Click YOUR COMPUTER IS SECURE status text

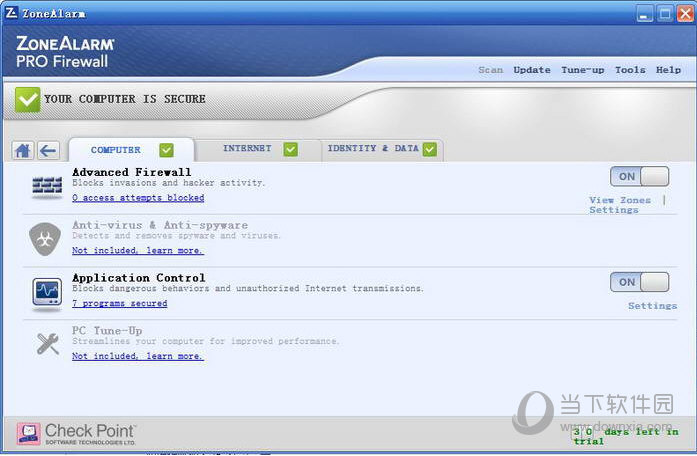click(124, 99)
